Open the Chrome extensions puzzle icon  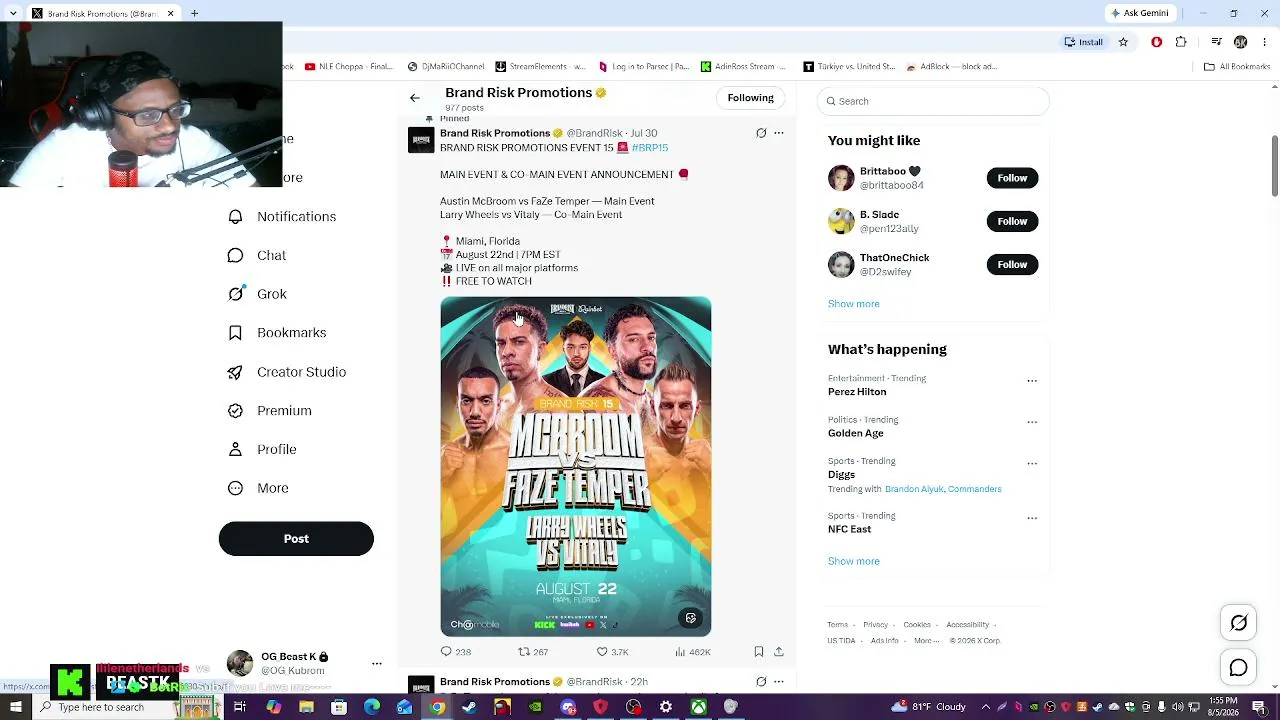click(1181, 42)
